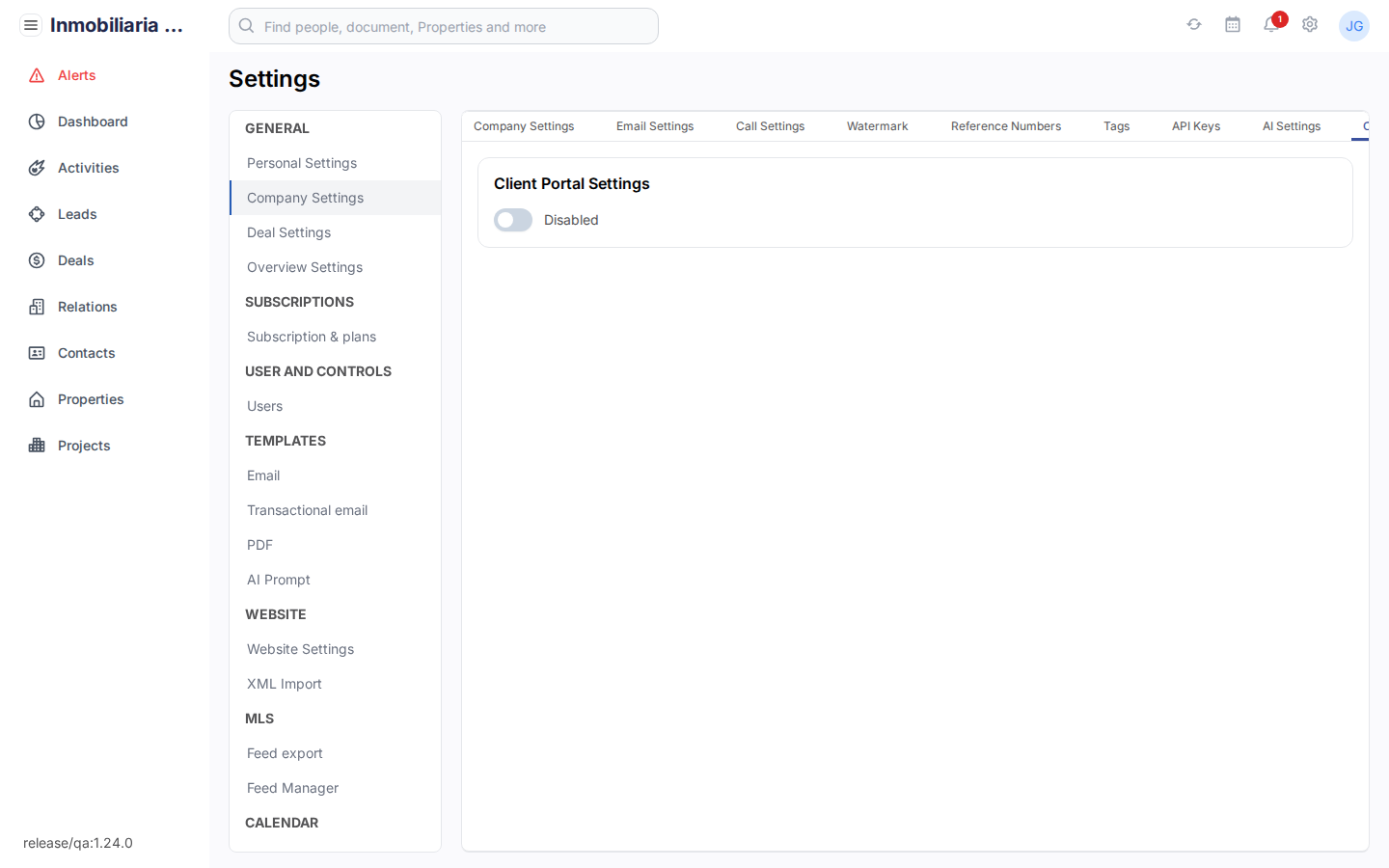Open the API Keys tab
Viewport: 1389px width, 868px height.
point(1195,125)
